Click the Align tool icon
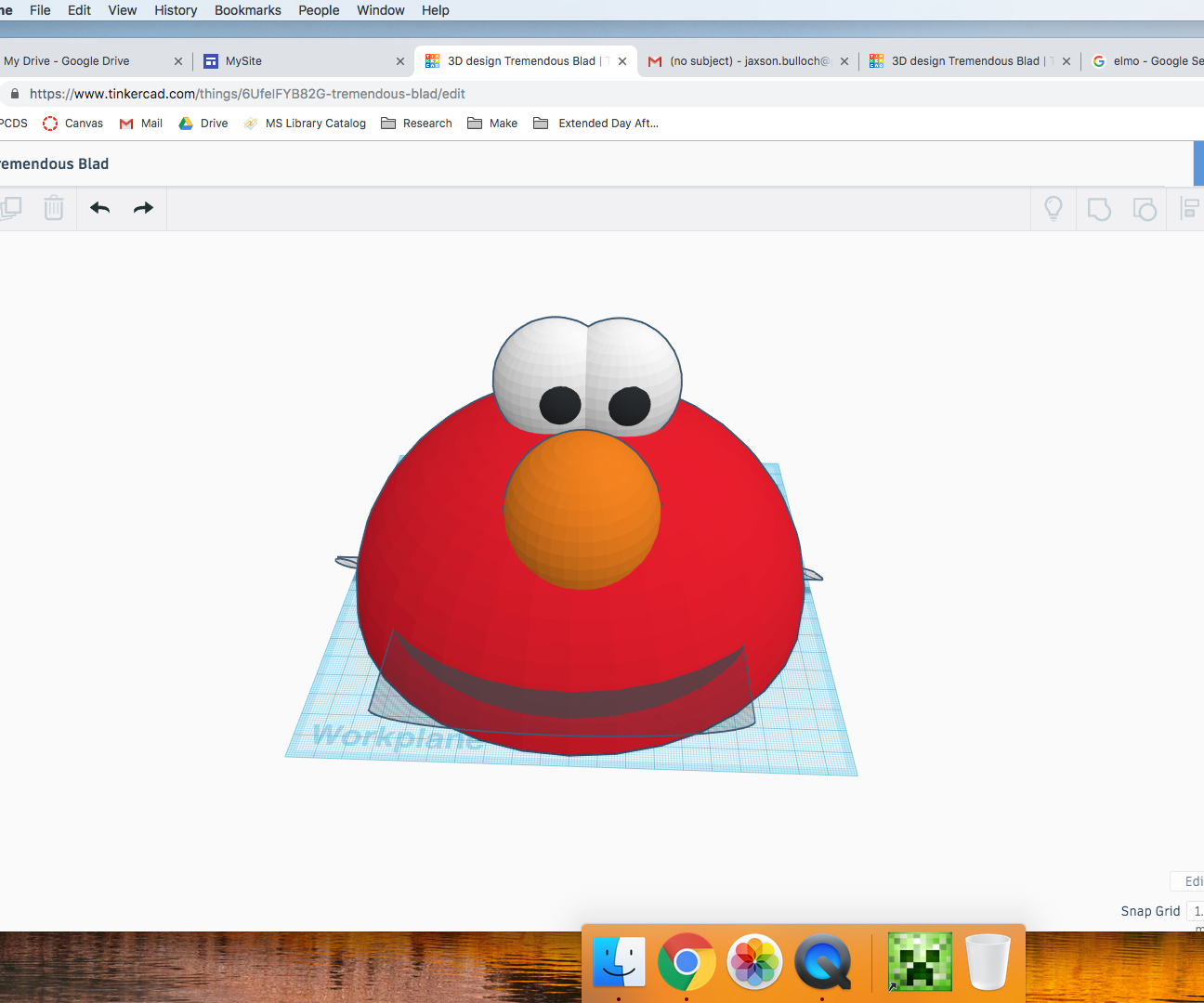 (1190, 208)
